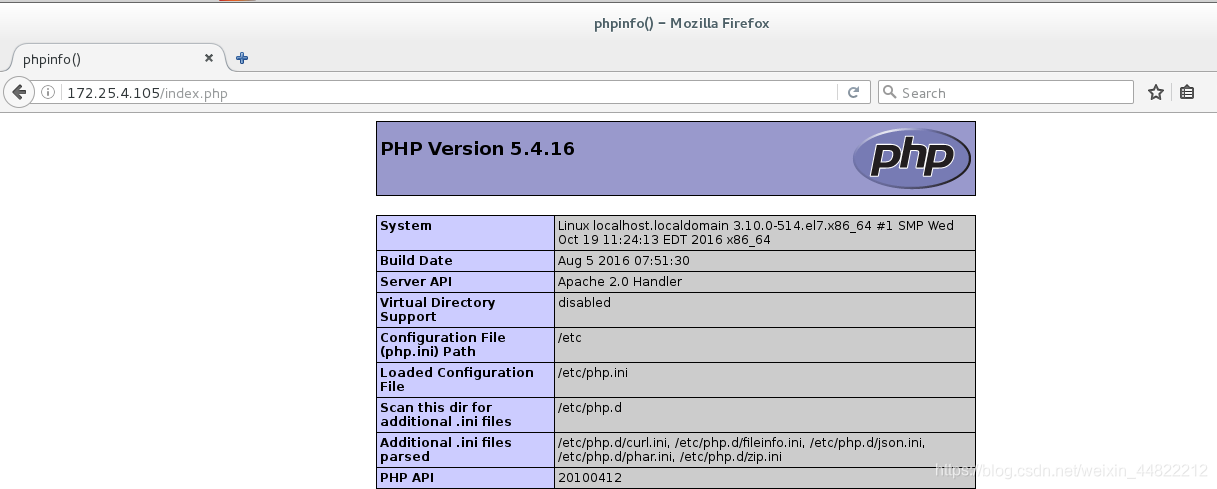The image size is (1217, 489).
Task: Click the window title phpinfo() - Mozilla Firefox
Action: tap(681, 23)
